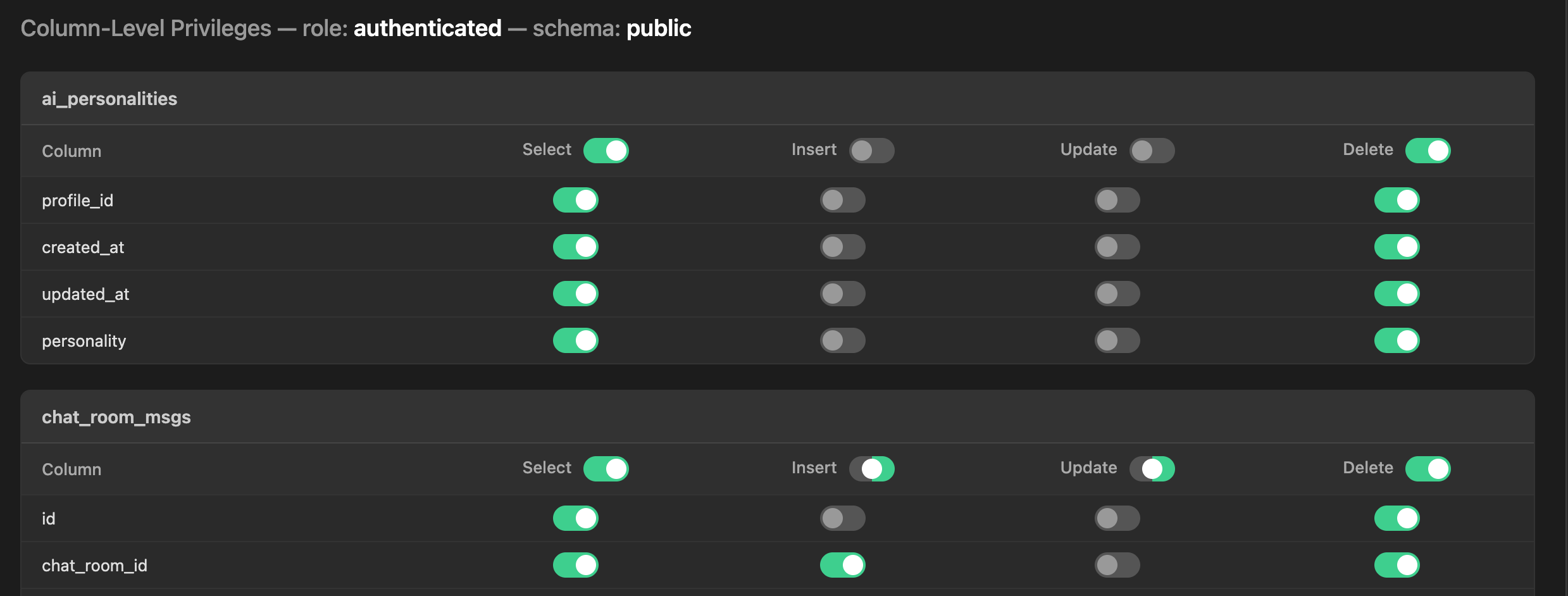1568x596 pixels.
Task: Disable Update header toggle in chat_room_msgs
Action: [1152, 468]
